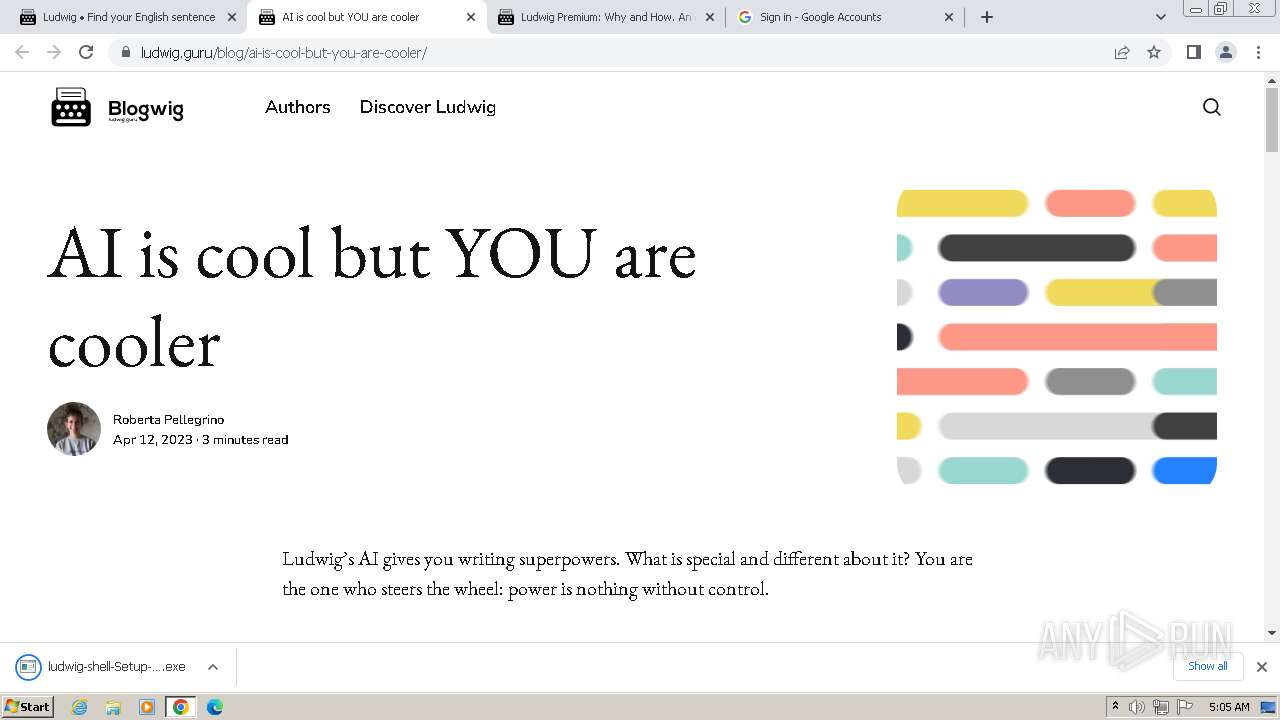Go back using browser back arrow
Screen dimensions: 1280x720
click(x=22, y=52)
